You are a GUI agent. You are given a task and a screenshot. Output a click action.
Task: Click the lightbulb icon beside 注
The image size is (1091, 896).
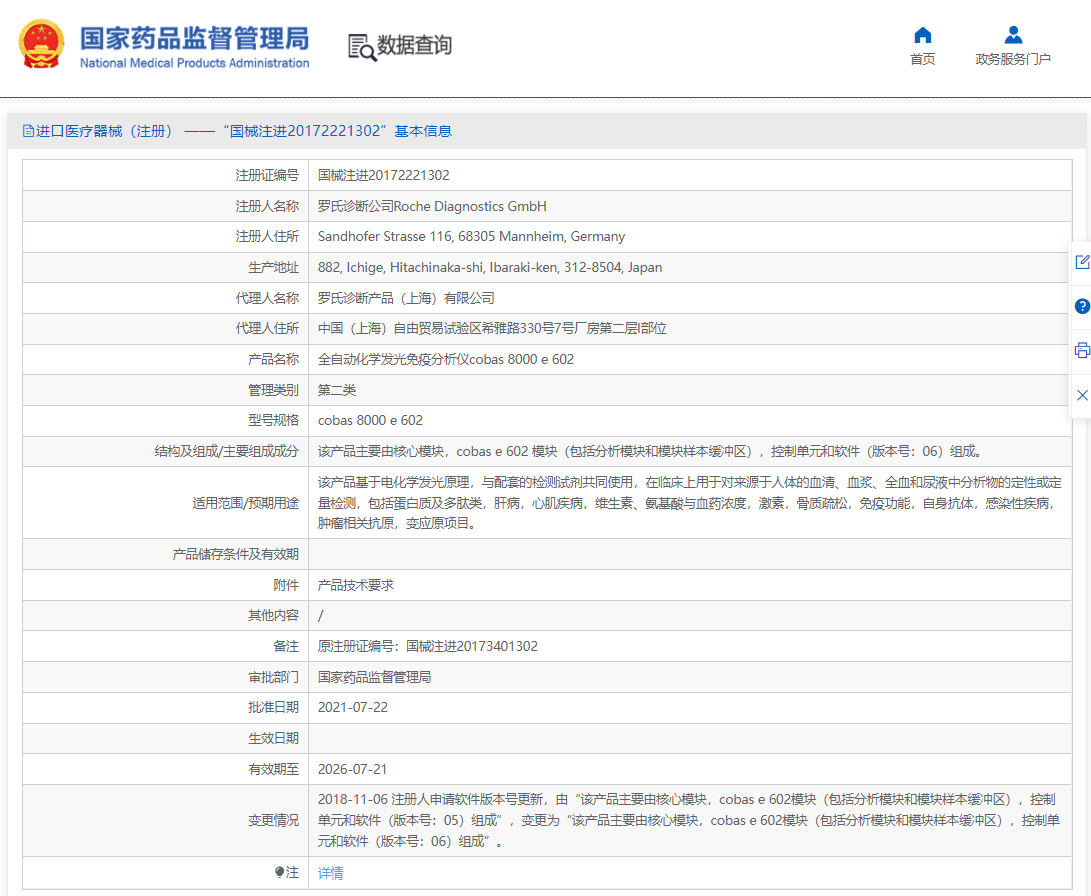pos(279,872)
